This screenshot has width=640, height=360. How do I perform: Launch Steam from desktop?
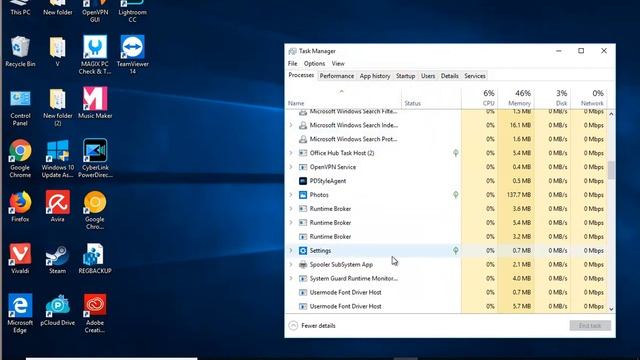58,258
